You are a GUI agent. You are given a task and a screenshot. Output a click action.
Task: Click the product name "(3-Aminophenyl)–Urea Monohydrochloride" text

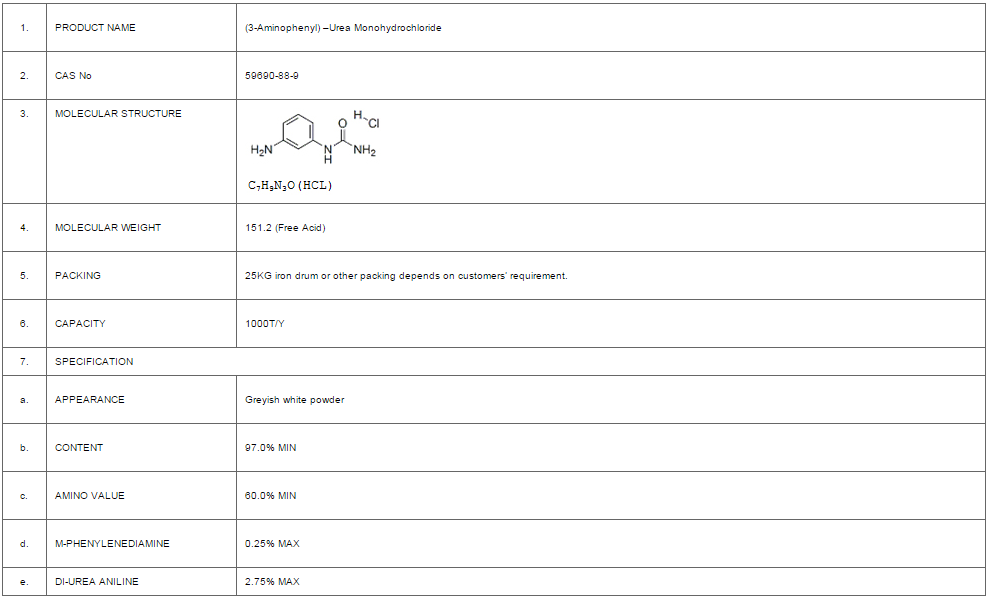click(x=343, y=28)
